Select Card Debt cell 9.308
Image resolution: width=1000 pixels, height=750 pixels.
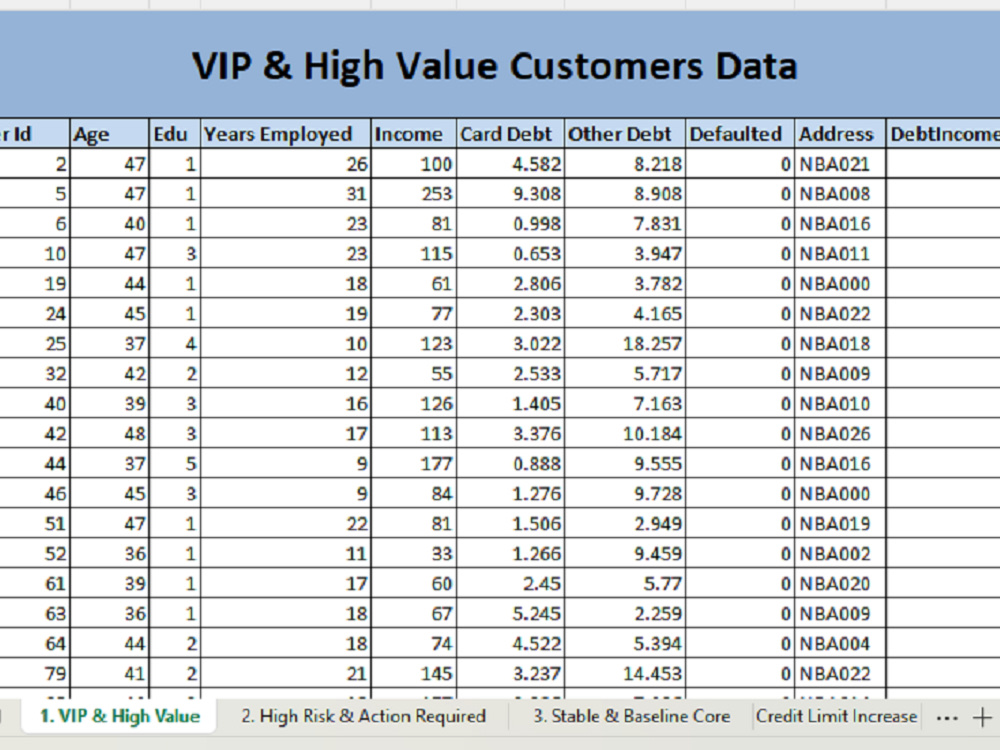tap(510, 194)
